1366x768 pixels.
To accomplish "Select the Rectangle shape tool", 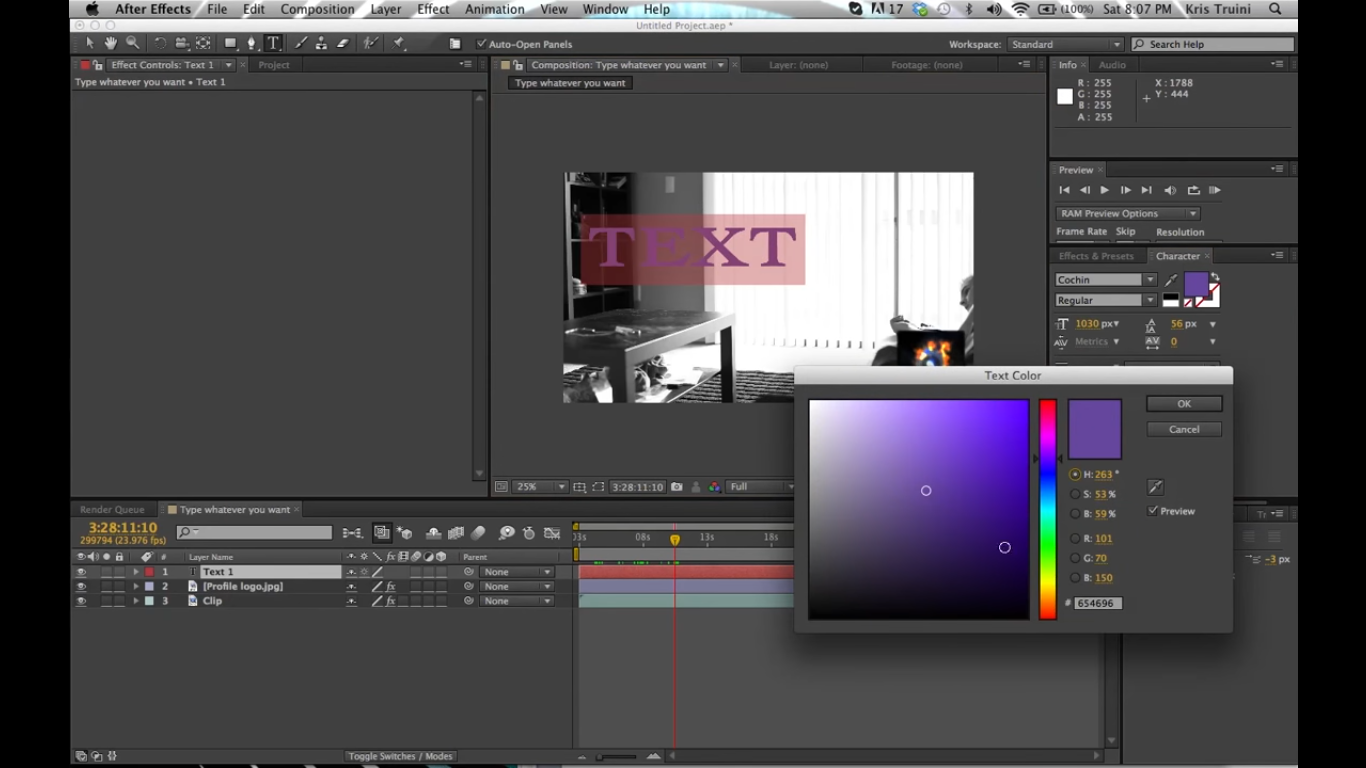I will click(230, 44).
